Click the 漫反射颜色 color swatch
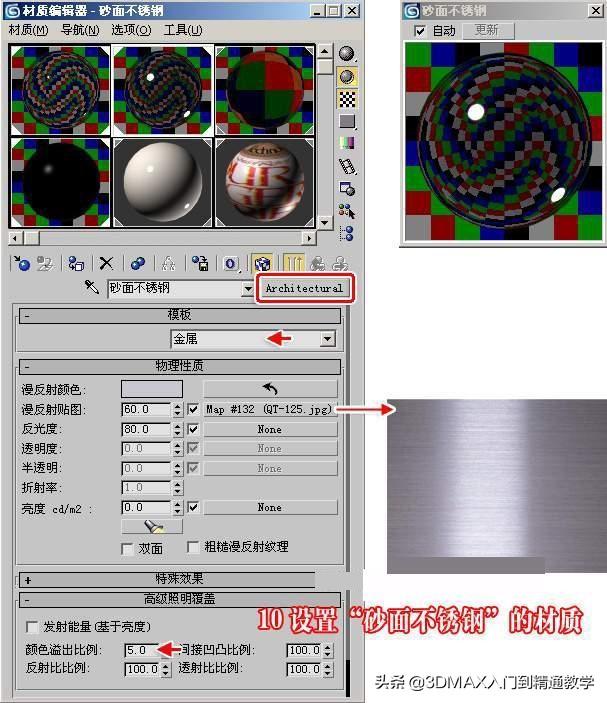 (x=152, y=388)
